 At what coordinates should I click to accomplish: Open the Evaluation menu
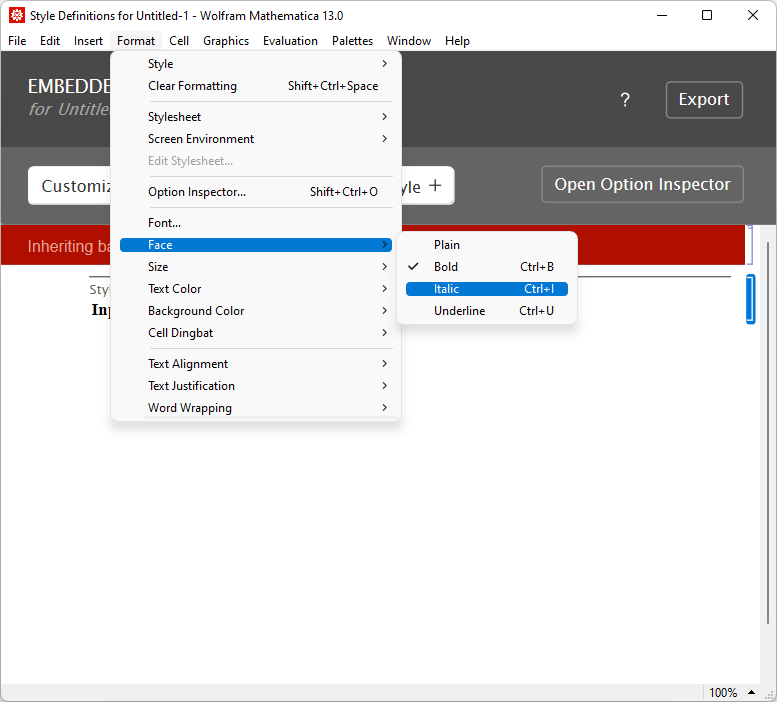coord(290,41)
